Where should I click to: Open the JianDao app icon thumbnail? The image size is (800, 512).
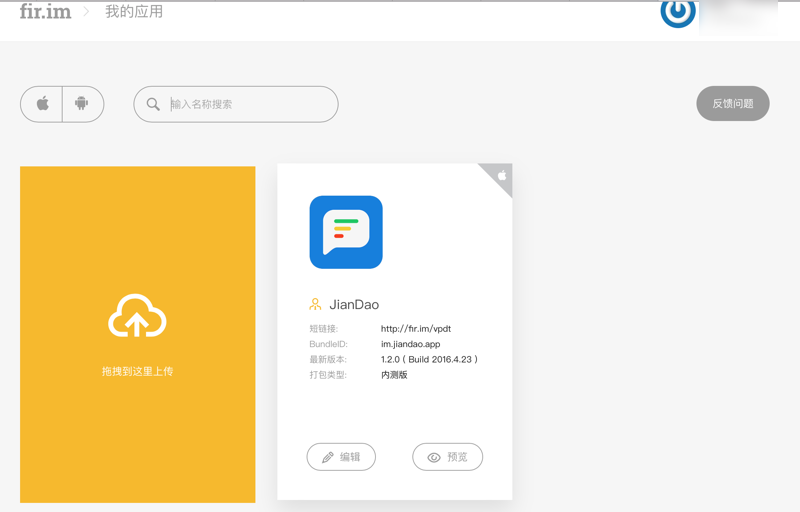tap(346, 232)
